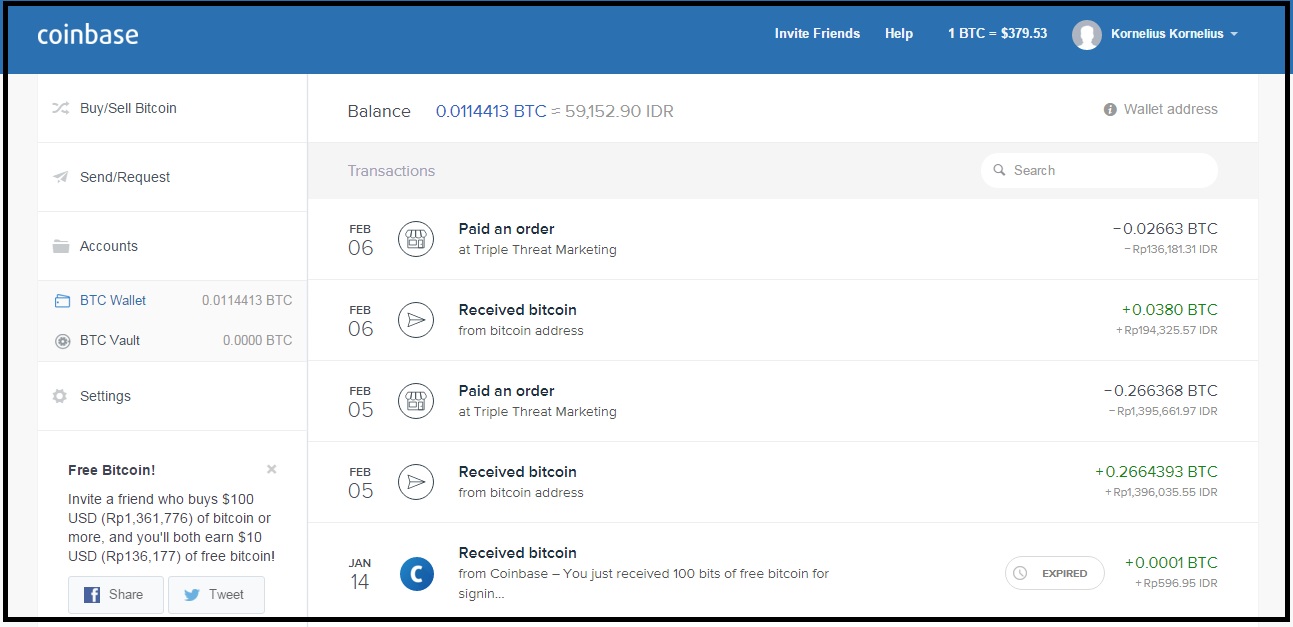
Task: Click the transactions Search field
Action: click(x=1099, y=170)
